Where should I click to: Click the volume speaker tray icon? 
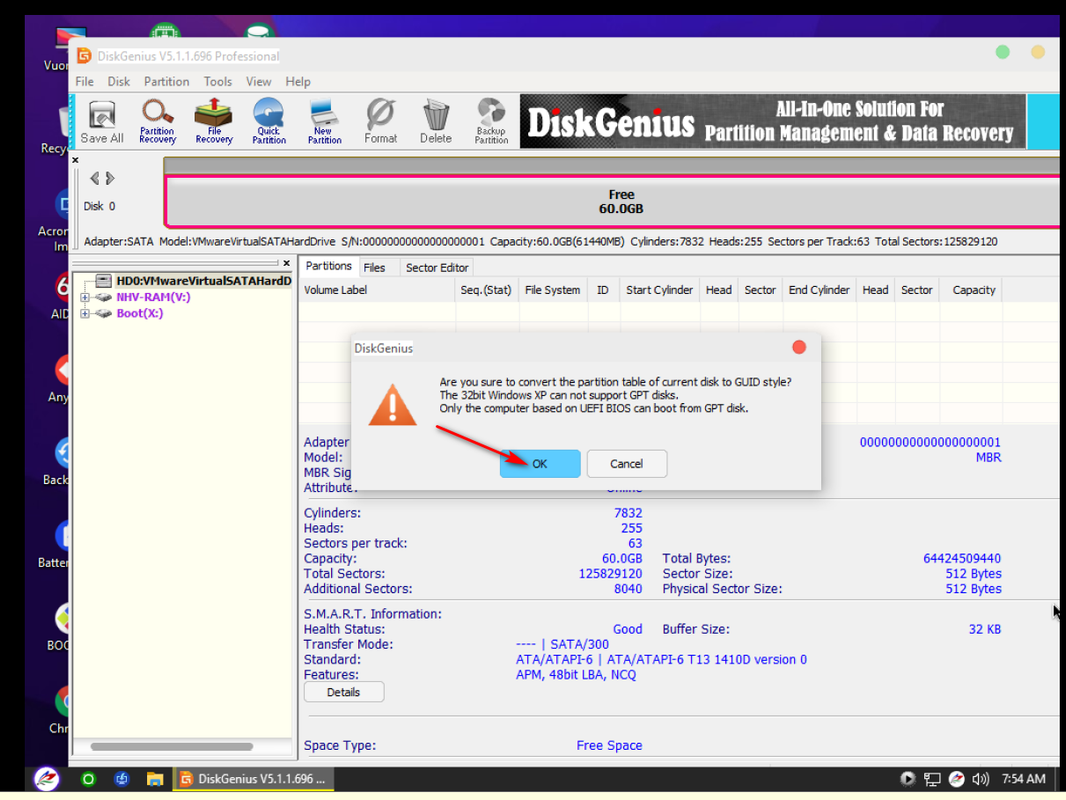(980, 779)
